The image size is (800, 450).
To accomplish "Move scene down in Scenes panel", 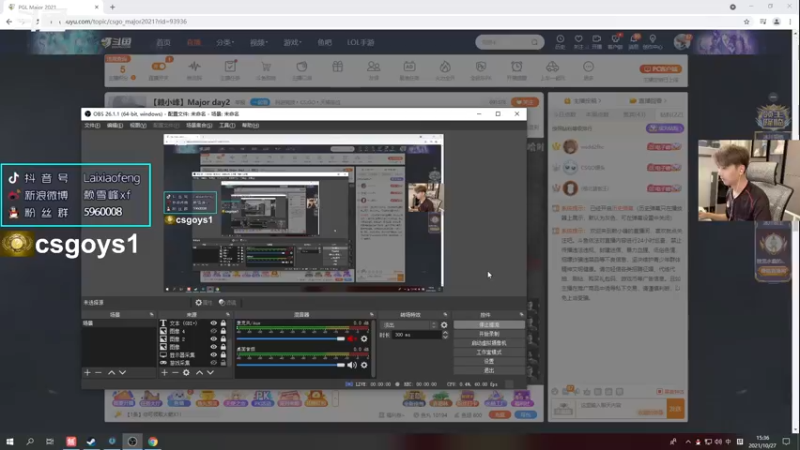I will (122, 372).
